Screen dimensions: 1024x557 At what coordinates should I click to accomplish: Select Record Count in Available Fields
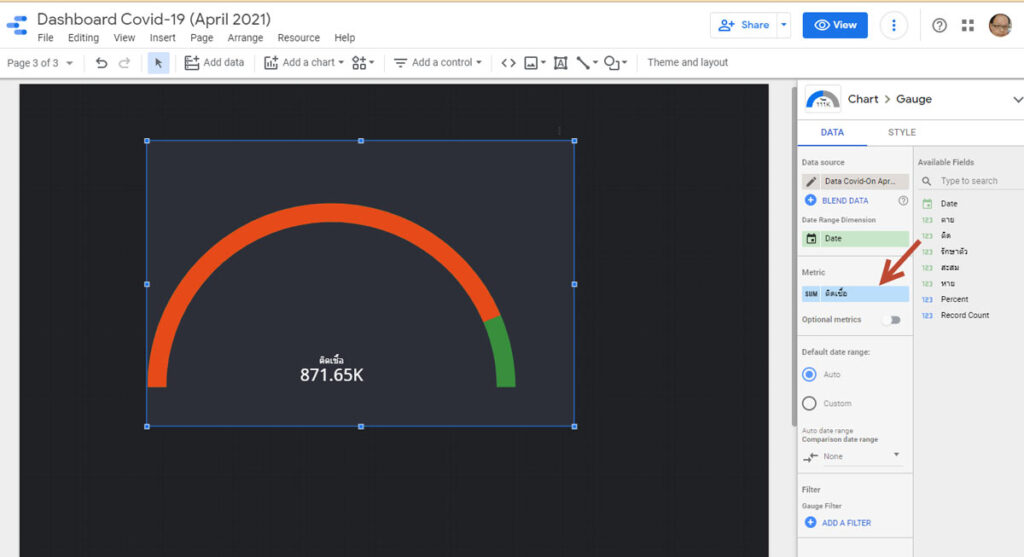(x=965, y=315)
